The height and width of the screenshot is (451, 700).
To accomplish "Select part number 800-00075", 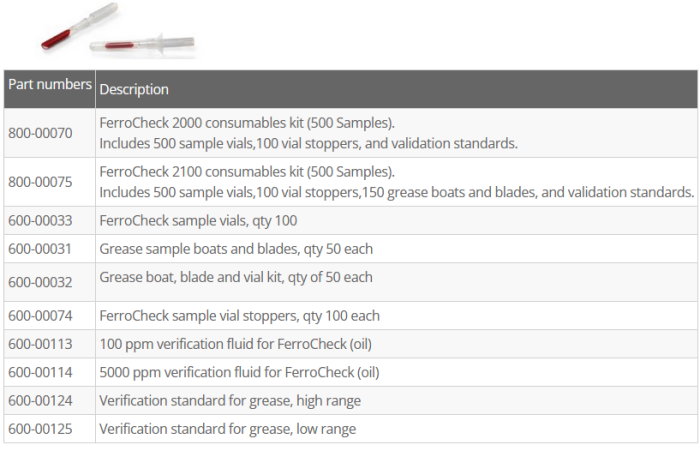I will point(40,181).
